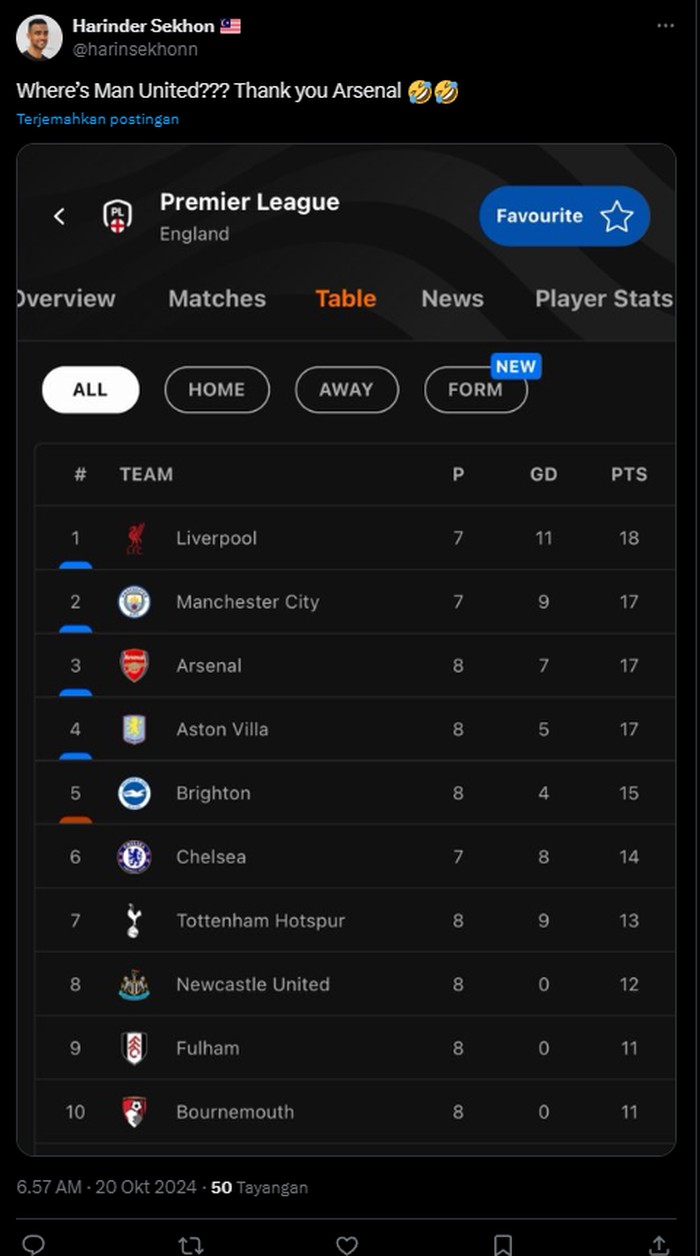Select the FORM table filter

[475, 390]
